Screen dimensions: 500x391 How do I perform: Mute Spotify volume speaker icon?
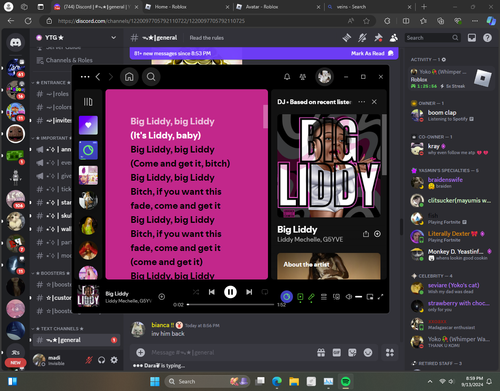pyautogui.click(x=349, y=297)
